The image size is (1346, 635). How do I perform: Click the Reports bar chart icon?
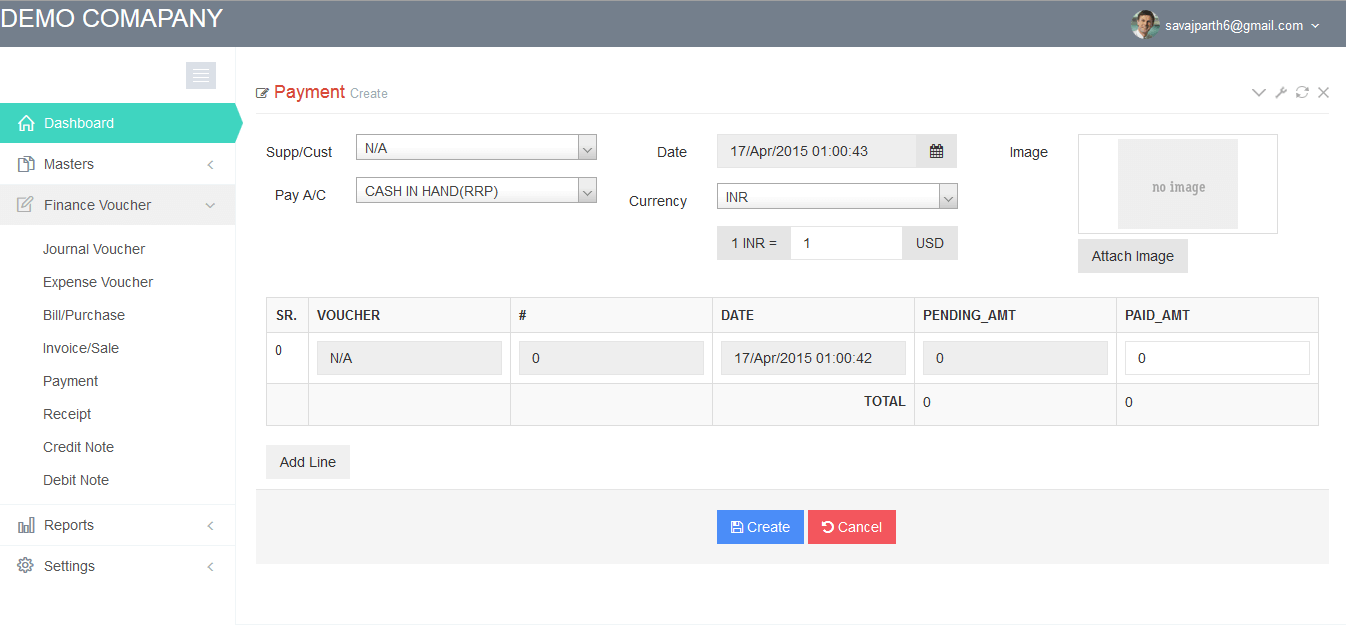26,525
